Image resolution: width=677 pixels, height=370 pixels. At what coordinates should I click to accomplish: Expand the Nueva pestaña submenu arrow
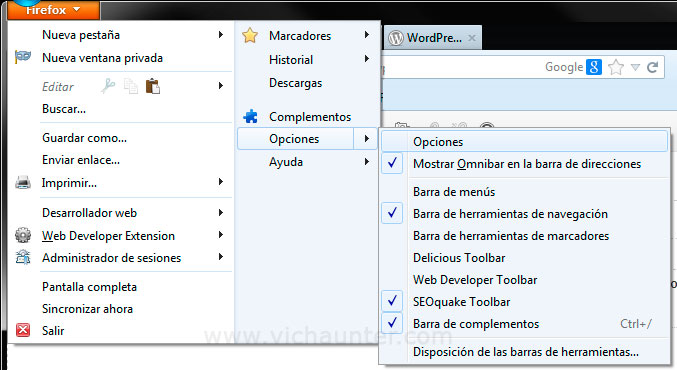(221, 35)
